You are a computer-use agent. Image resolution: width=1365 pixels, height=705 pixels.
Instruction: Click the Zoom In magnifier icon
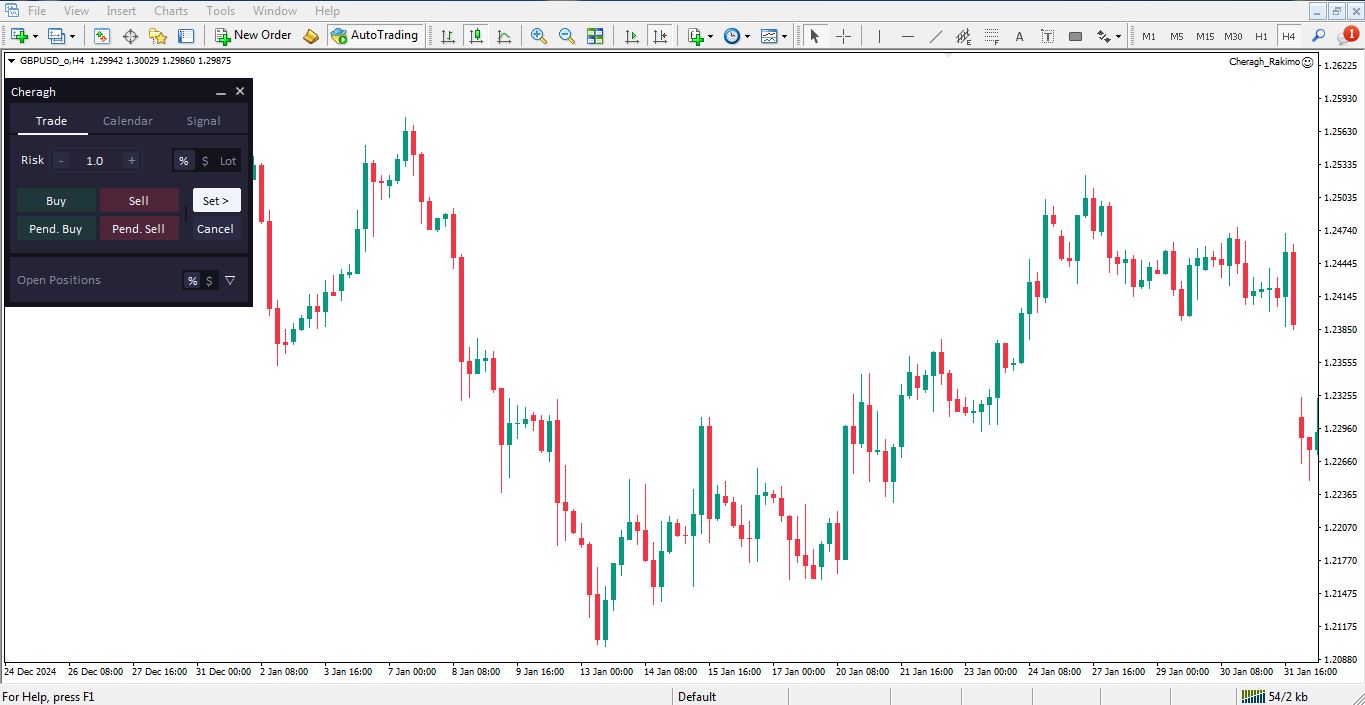click(539, 36)
